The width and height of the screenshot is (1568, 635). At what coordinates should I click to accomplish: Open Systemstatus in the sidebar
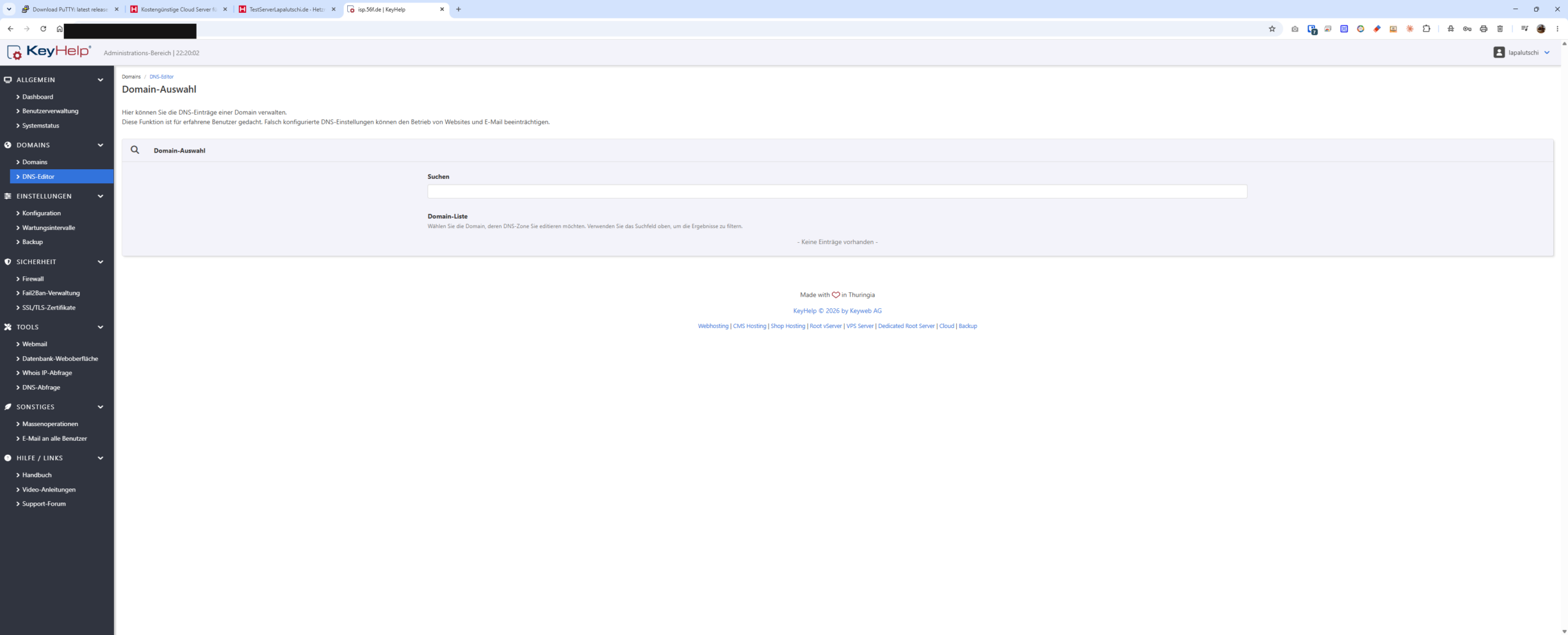click(40, 126)
